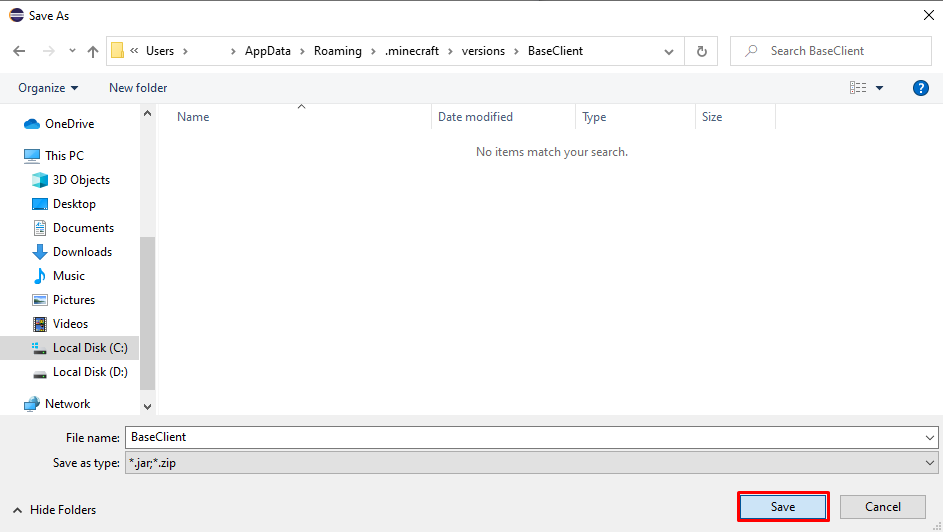Click the forward navigation arrow

pyautogui.click(x=49, y=51)
